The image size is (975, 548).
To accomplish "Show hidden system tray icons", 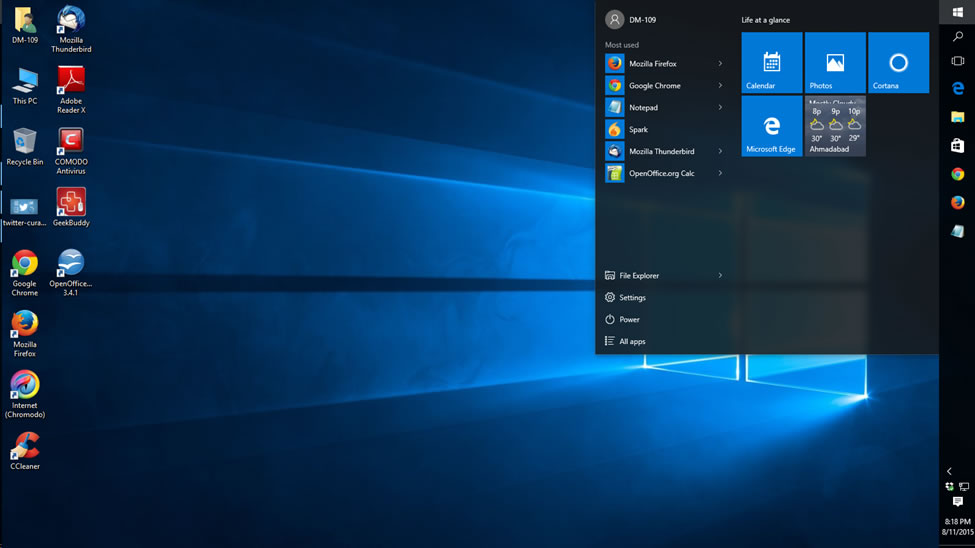I will coord(950,471).
